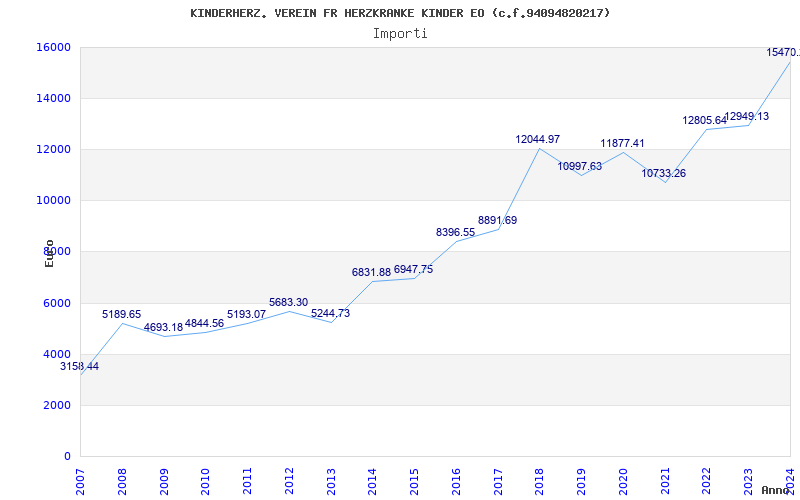The image size is (800, 500).
Task: Click the data label 5189.65
Action: [121, 314]
